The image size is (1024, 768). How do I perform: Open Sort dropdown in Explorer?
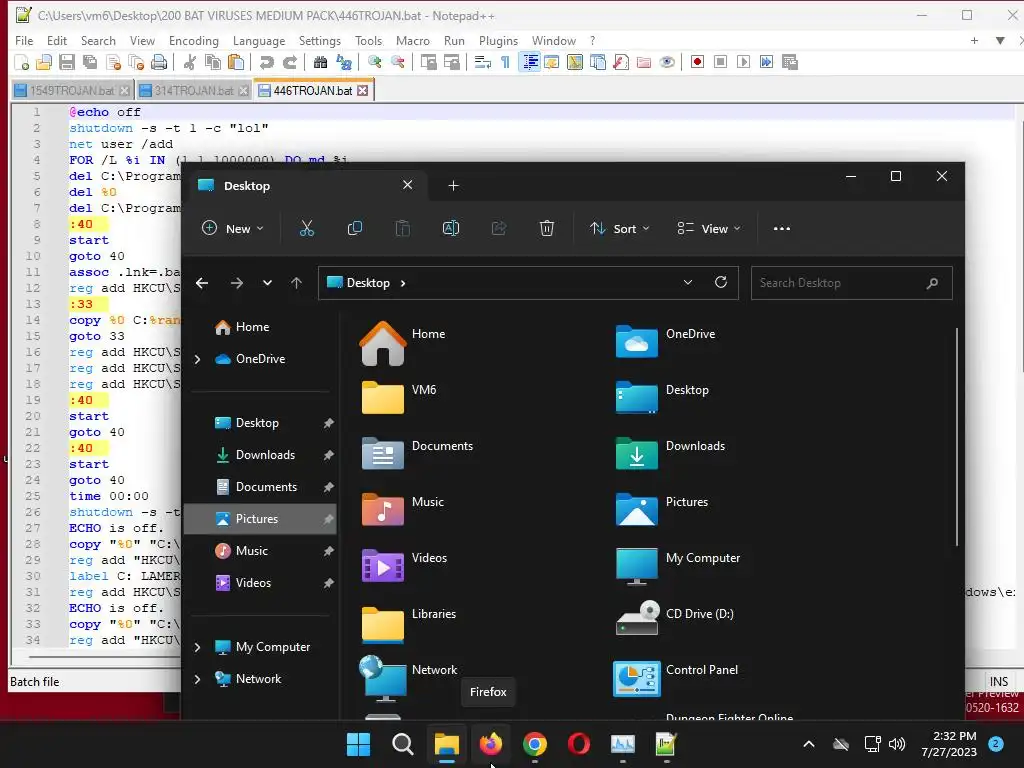[x=619, y=229]
